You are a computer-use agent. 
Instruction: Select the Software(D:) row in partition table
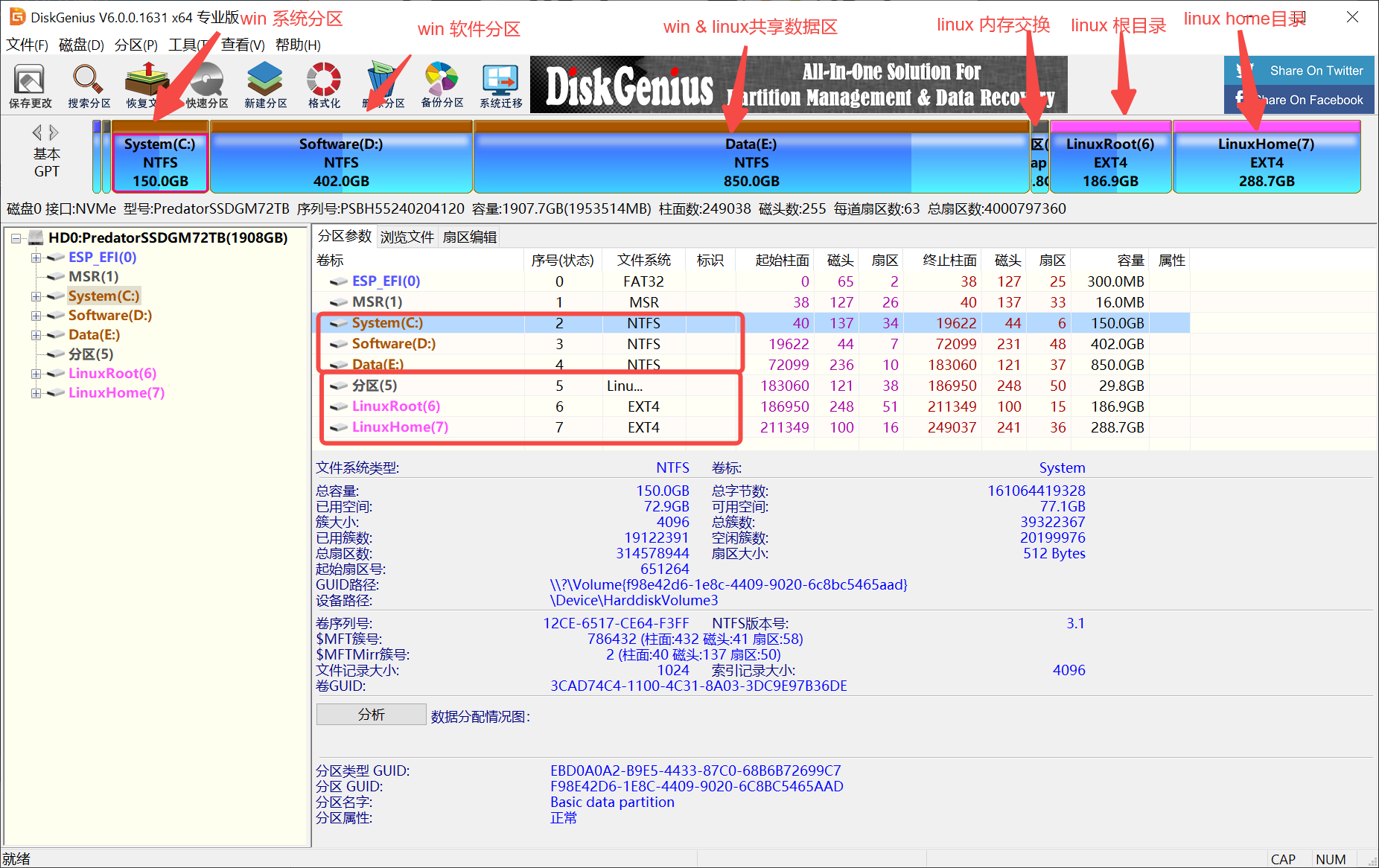[x=752, y=344]
